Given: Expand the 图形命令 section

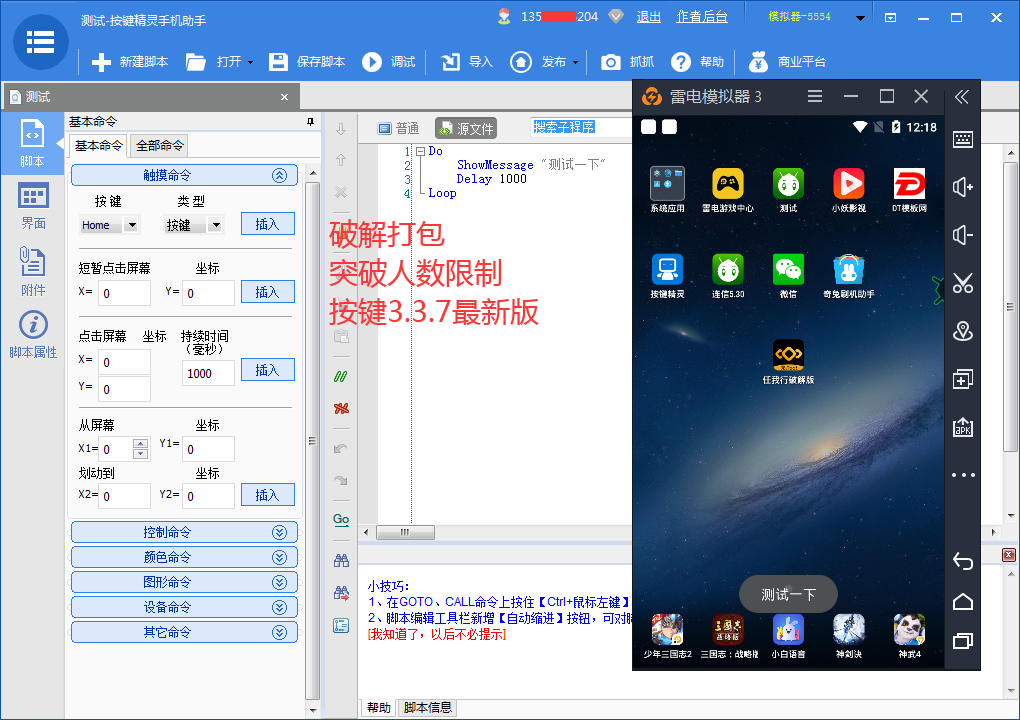Looking at the screenshot, I should 279,581.
